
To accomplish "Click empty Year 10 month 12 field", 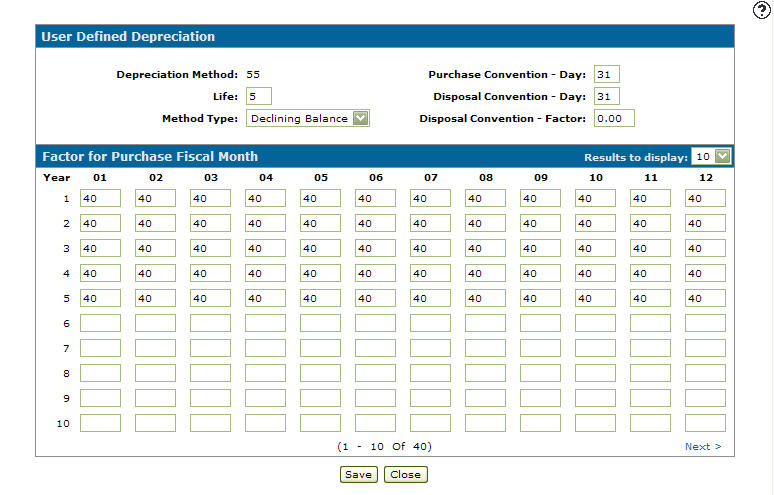I will pyautogui.click(x=705, y=423).
